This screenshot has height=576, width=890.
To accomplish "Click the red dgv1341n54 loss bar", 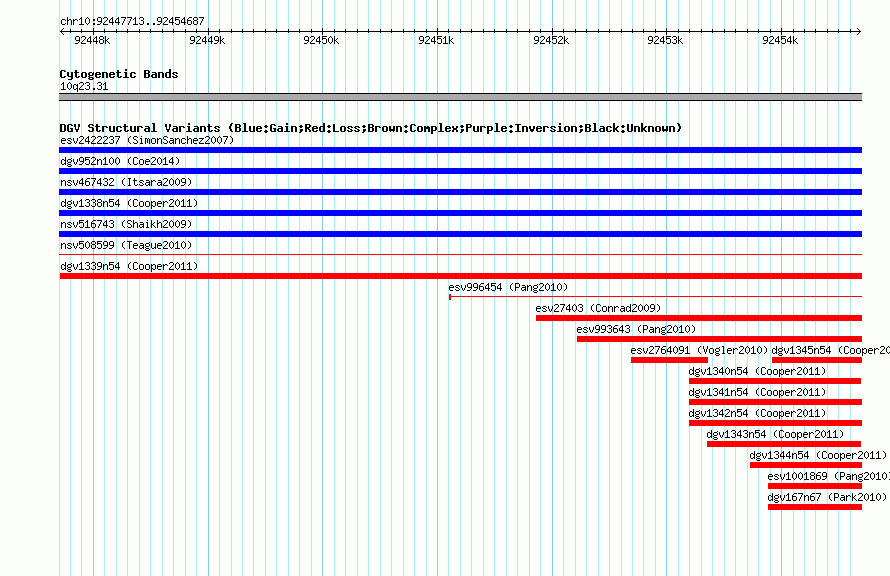I will (x=775, y=402).
